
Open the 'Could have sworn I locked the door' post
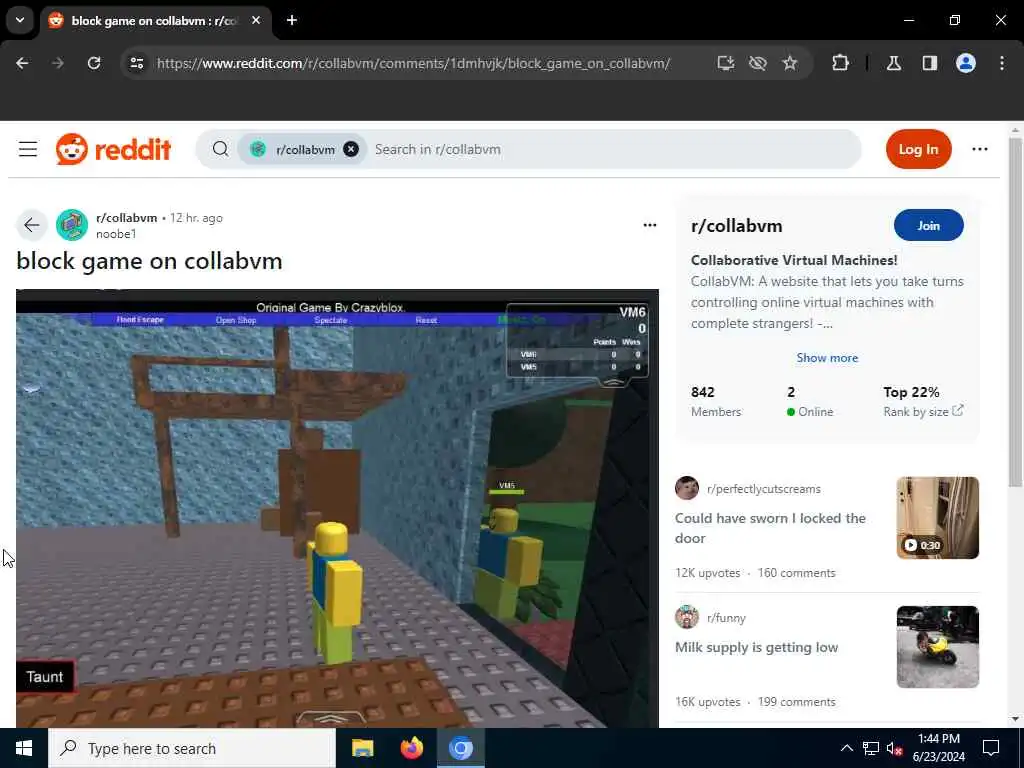[770, 528]
